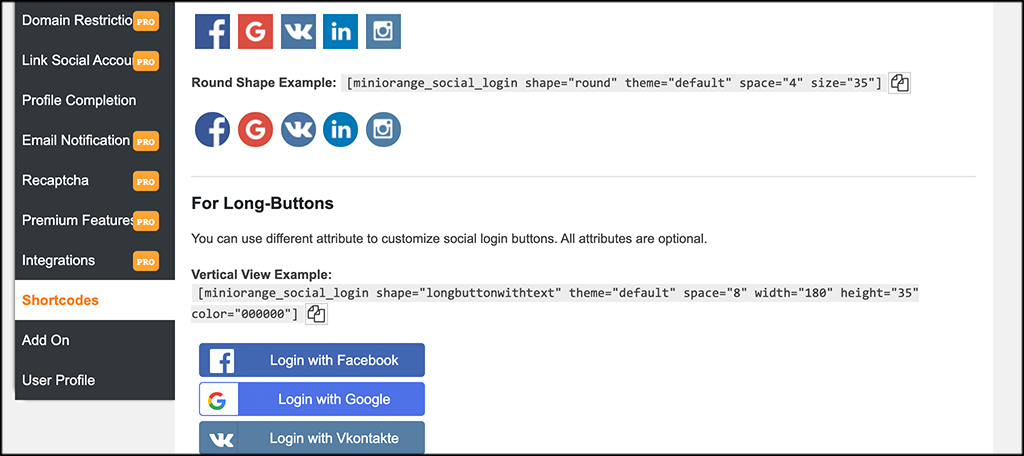The height and width of the screenshot is (456, 1024).
Task: Copy the Round Shape Example shortcode
Action: click(x=900, y=83)
